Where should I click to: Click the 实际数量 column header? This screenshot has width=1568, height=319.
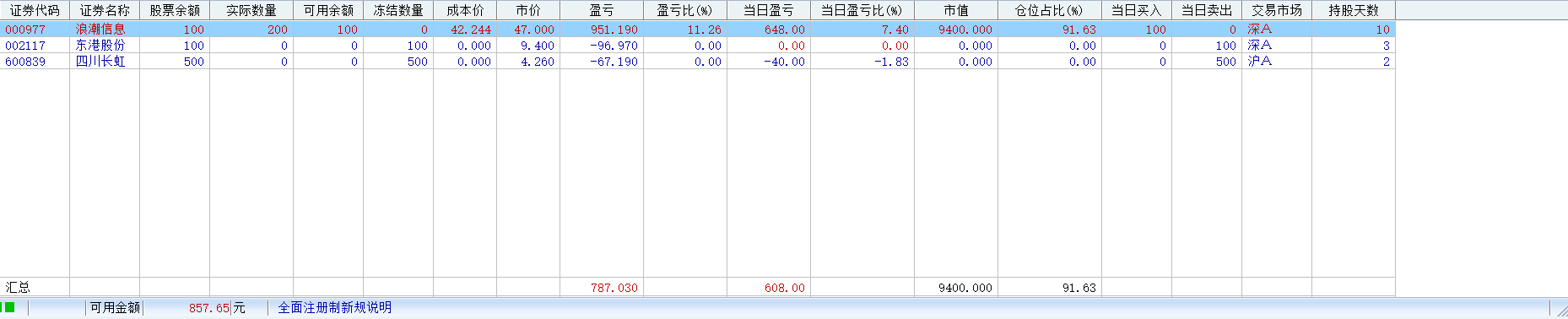tap(251, 10)
